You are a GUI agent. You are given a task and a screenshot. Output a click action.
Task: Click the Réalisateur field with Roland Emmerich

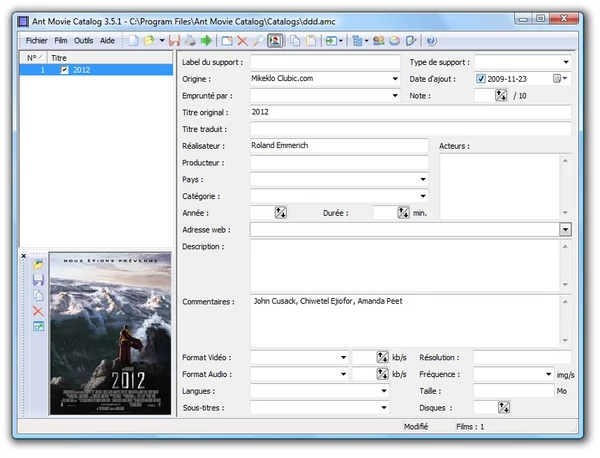[339, 146]
